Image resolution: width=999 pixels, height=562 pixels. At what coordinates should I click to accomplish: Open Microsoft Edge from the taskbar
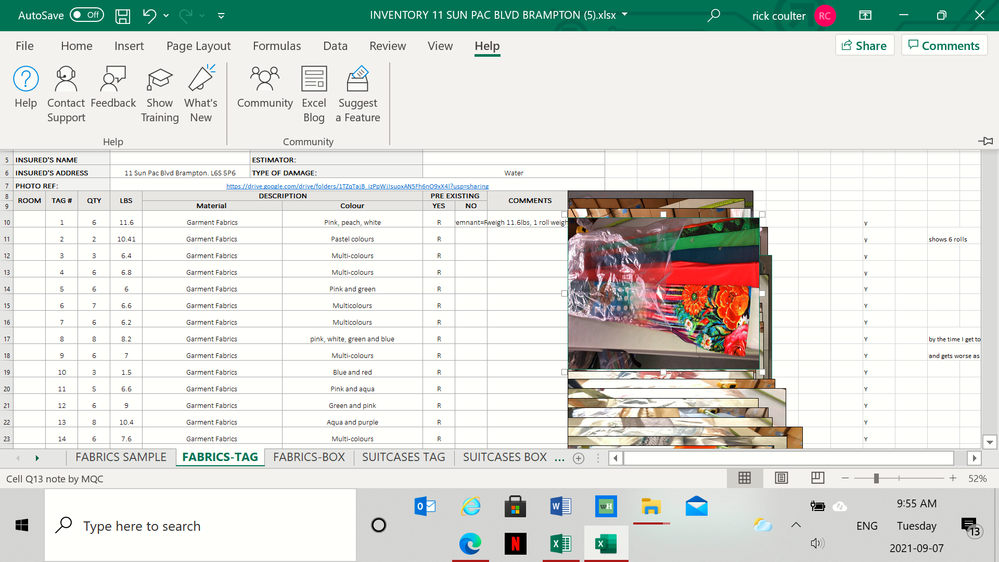(470, 544)
